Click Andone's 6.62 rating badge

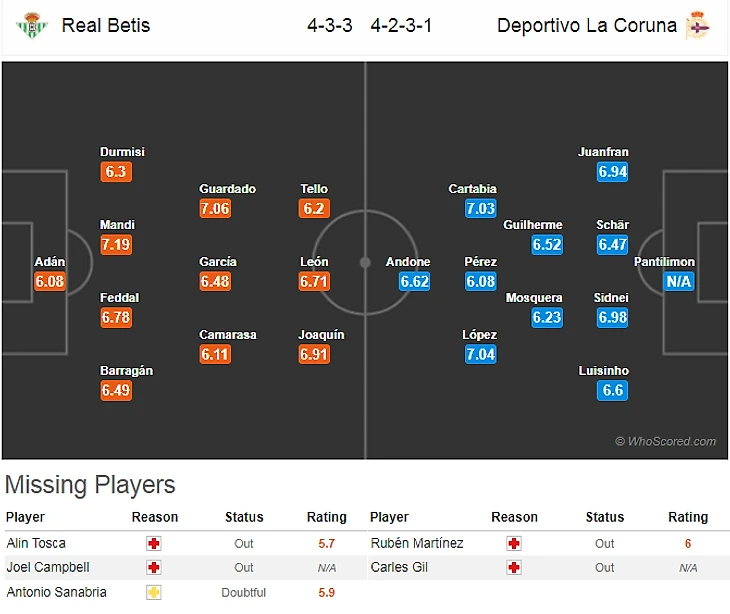[x=414, y=281]
